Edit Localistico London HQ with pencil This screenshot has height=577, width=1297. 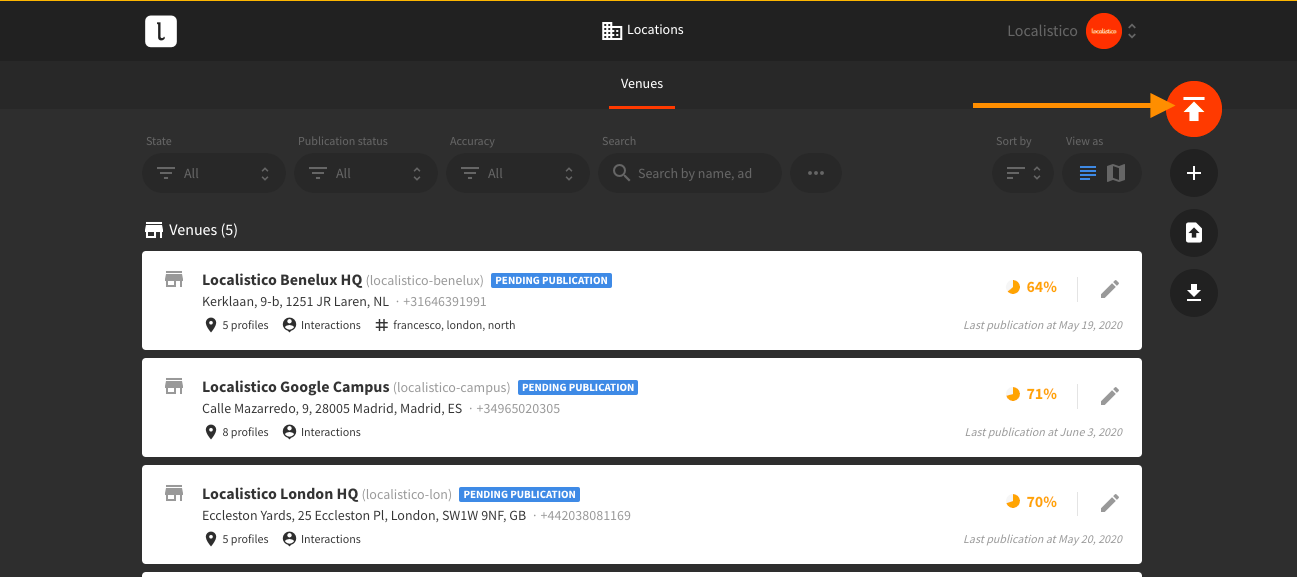click(1110, 503)
